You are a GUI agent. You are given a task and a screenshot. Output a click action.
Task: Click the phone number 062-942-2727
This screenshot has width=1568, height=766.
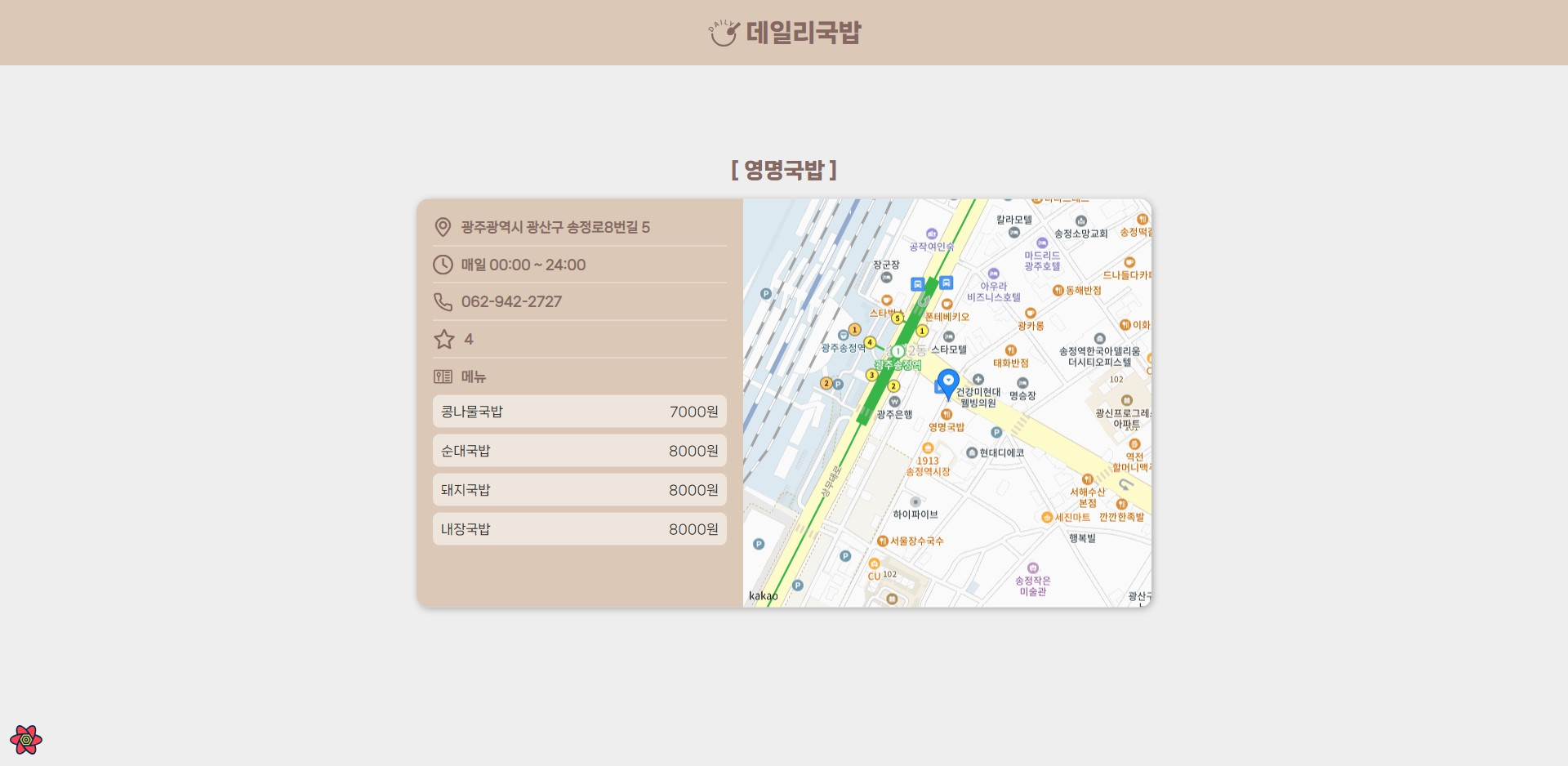511,302
